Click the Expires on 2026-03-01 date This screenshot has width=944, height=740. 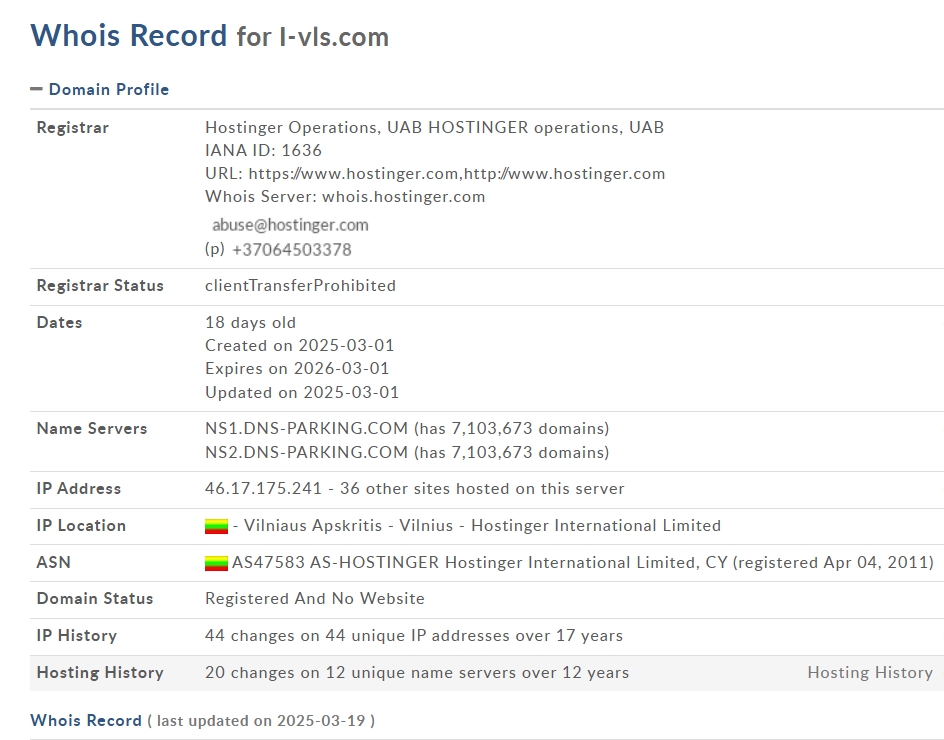point(297,368)
